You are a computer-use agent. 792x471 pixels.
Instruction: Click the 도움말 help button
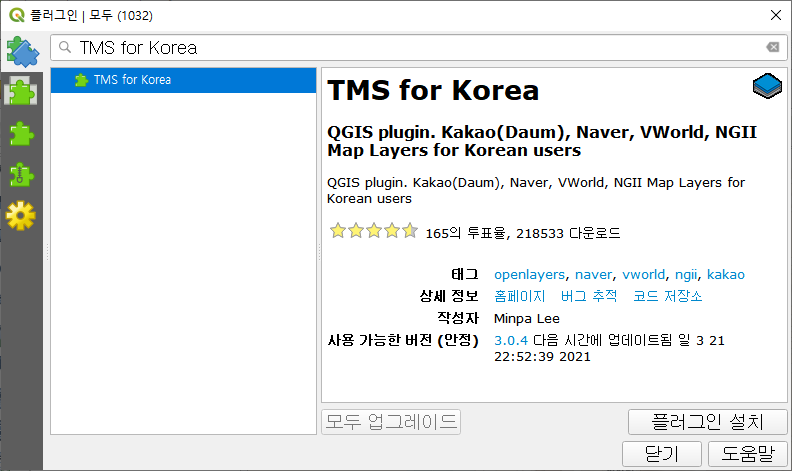pyautogui.click(x=748, y=453)
